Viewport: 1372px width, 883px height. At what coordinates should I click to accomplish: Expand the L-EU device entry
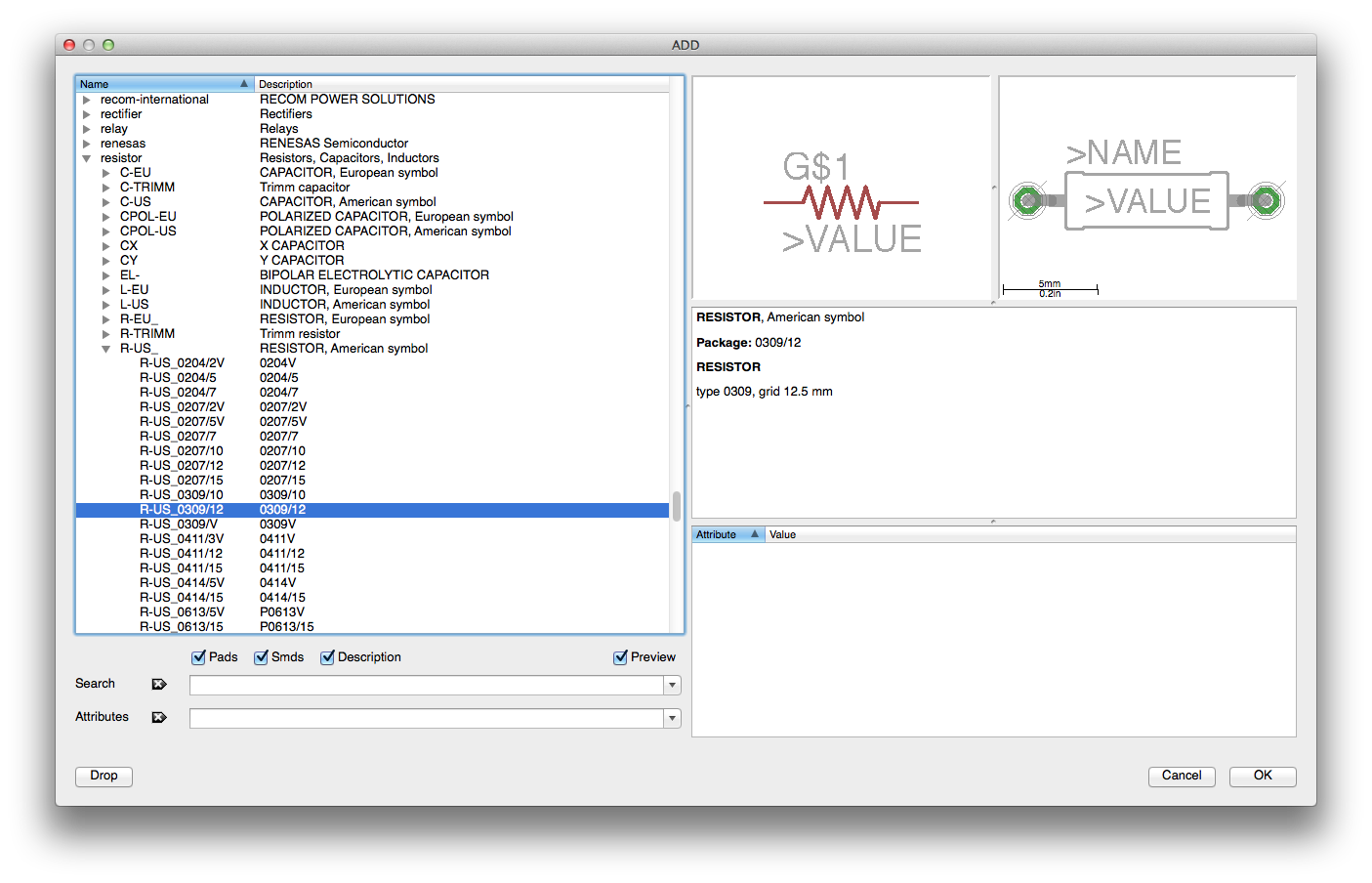pyautogui.click(x=106, y=290)
